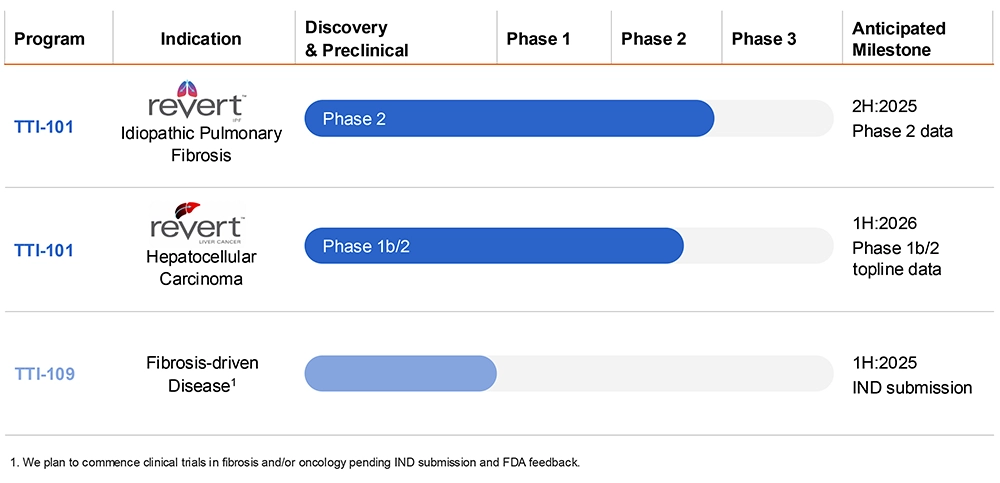The height and width of the screenshot is (483, 1000).
Task: Click the Revert liver cancer logo icon
Action: pyautogui.click(x=181, y=210)
